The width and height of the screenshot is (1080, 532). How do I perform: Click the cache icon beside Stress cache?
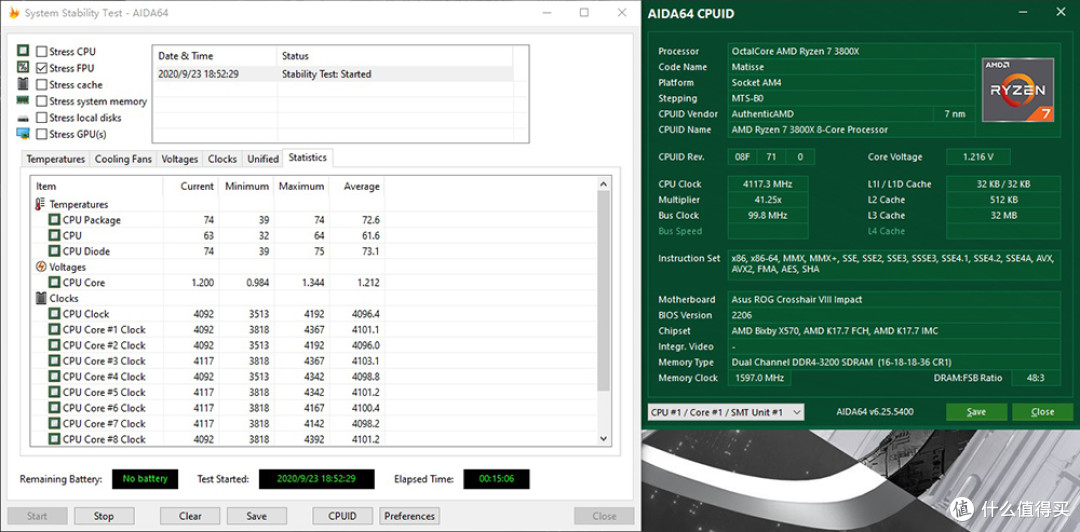(x=23, y=84)
